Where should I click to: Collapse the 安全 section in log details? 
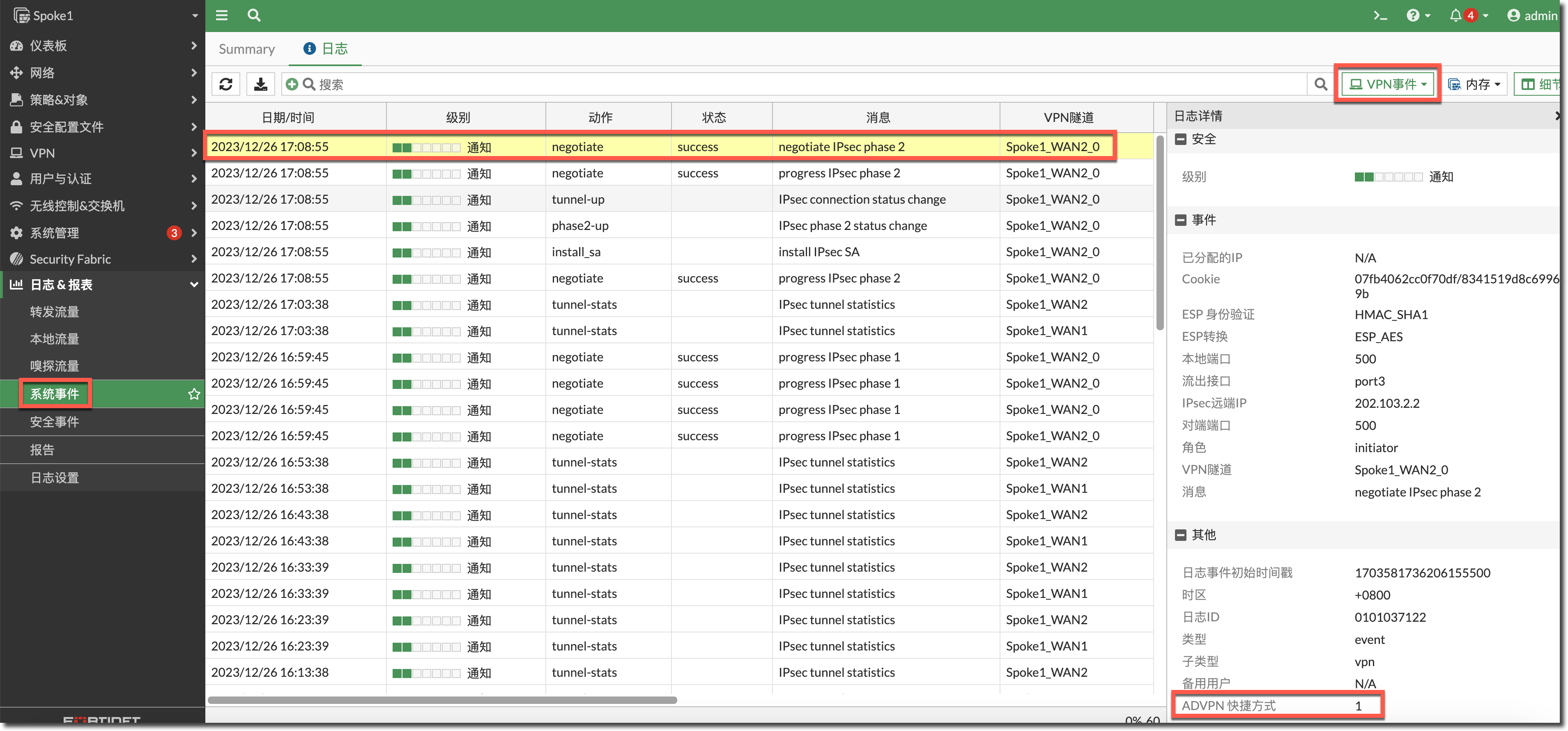1180,139
